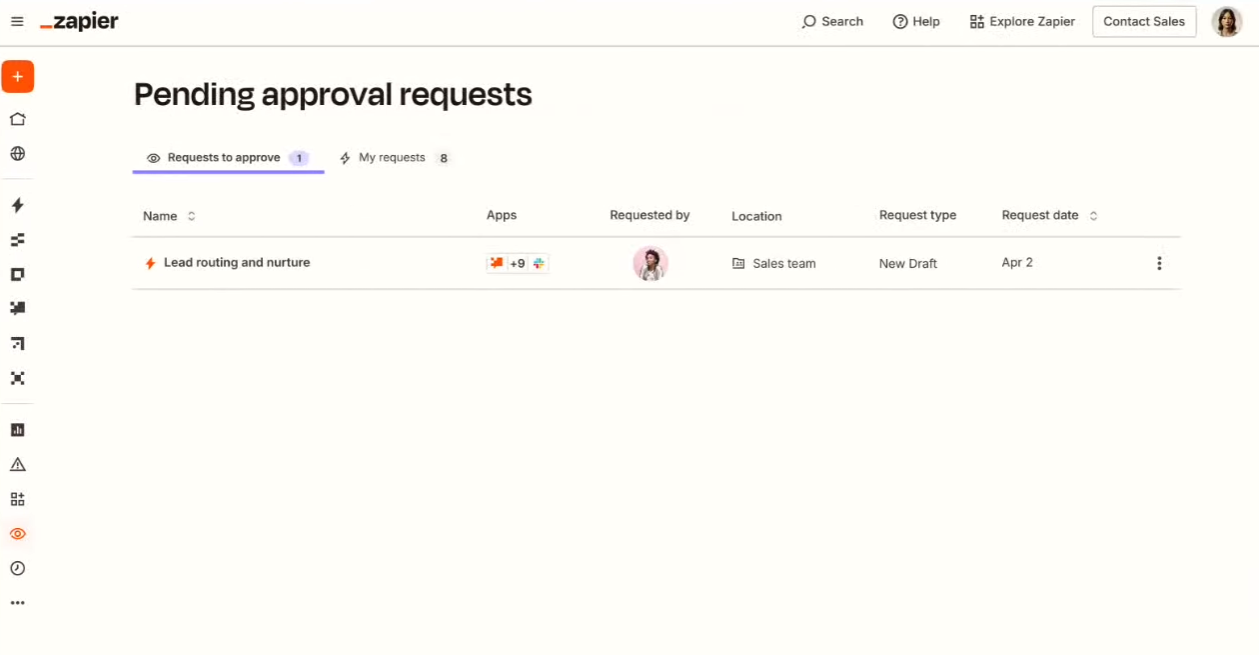Open the Help question-mark icon
The width and height of the screenshot is (1259, 655).
[915, 21]
